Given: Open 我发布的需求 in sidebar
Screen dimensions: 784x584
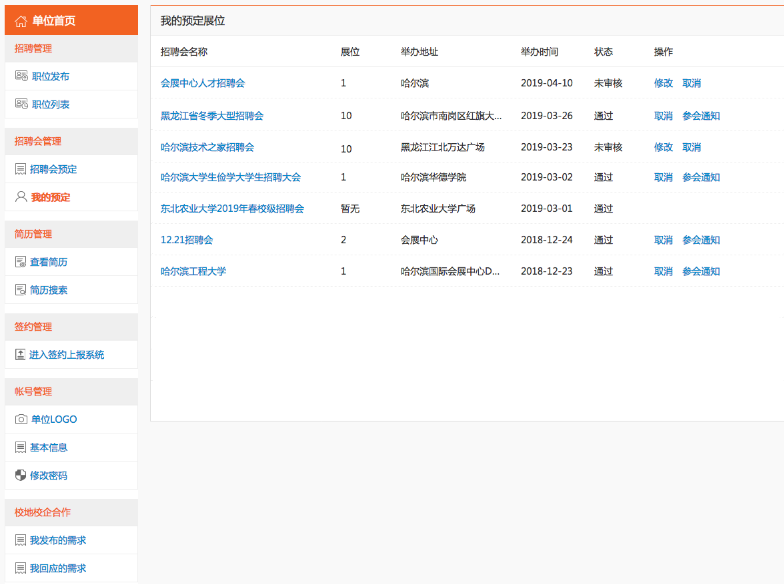Looking at the screenshot, I should coord(57,540).
